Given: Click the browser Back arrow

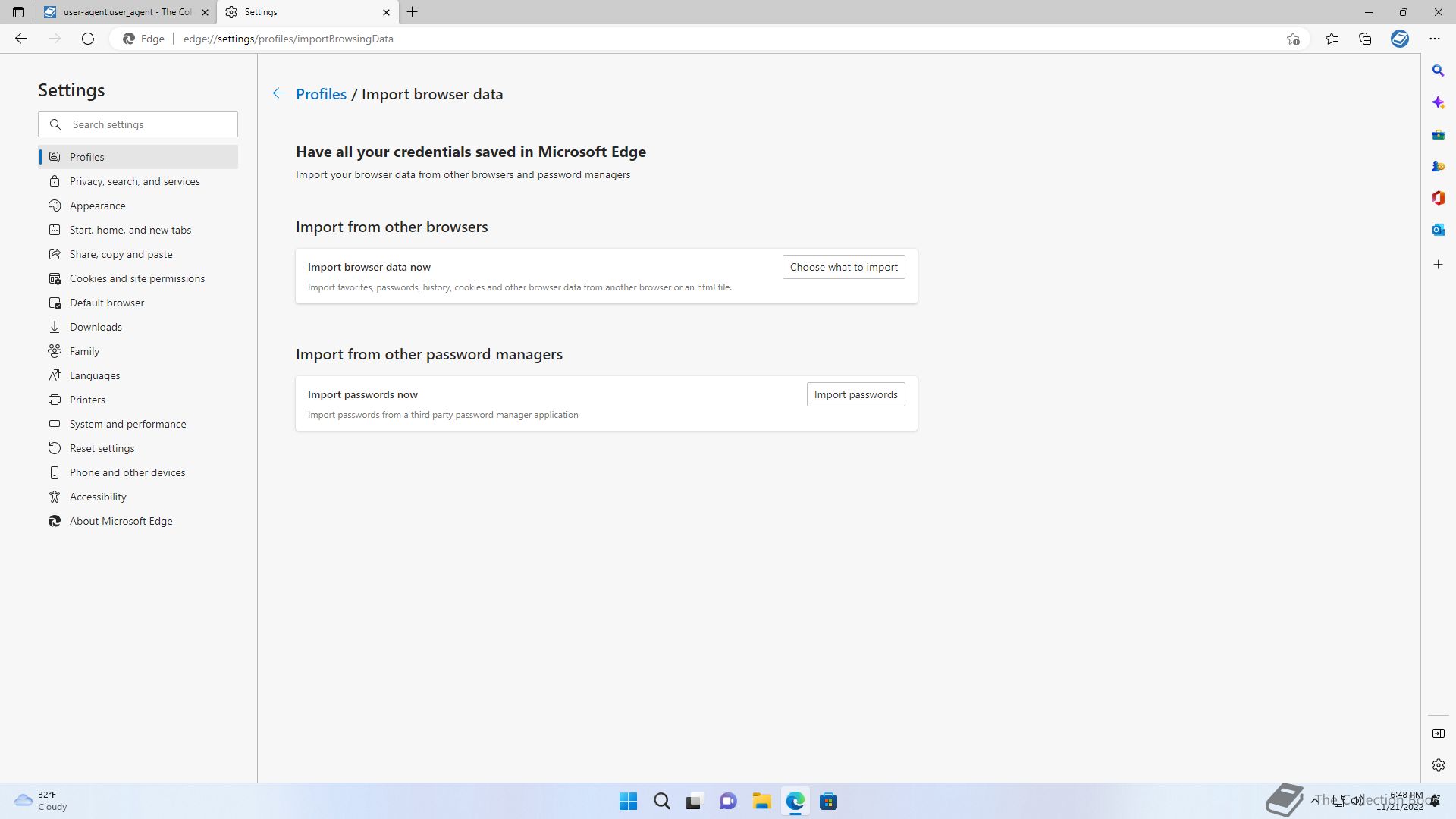Looking at the screenshot, I should (21, 39).
